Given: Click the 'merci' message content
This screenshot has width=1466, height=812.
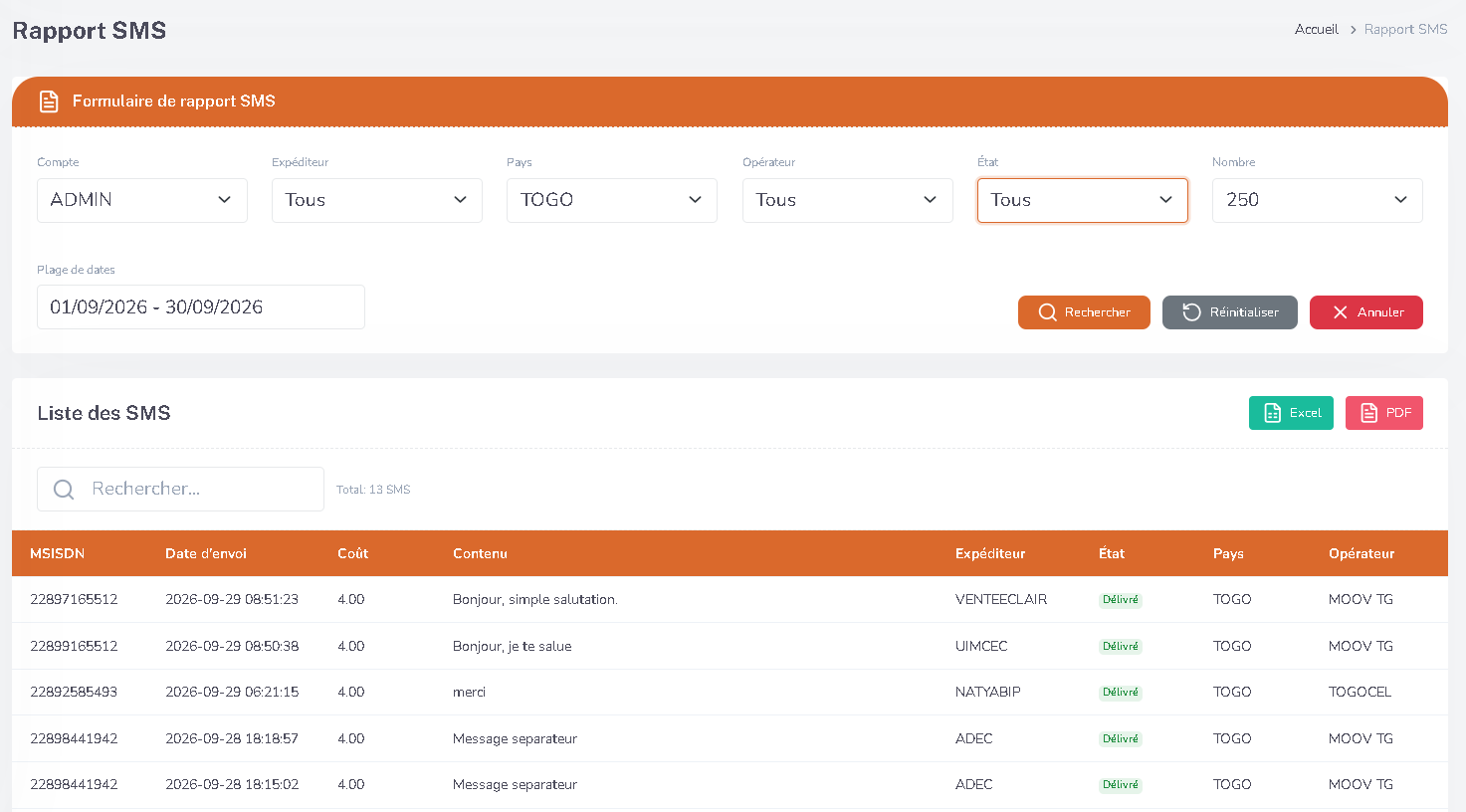Looking at the screenshot, I should (x=469, y=693).
